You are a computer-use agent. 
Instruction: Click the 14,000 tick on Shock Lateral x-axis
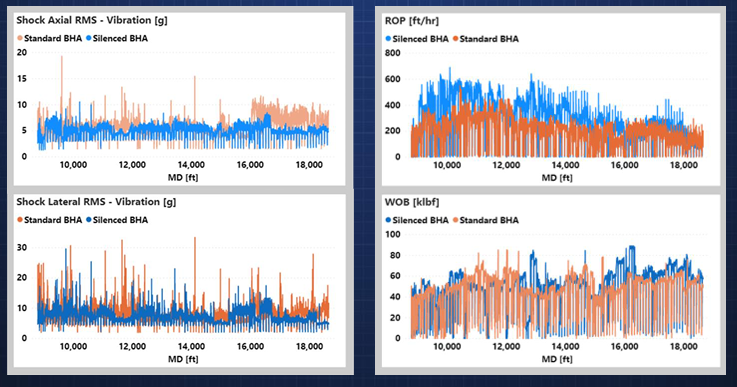click(191, 347)
